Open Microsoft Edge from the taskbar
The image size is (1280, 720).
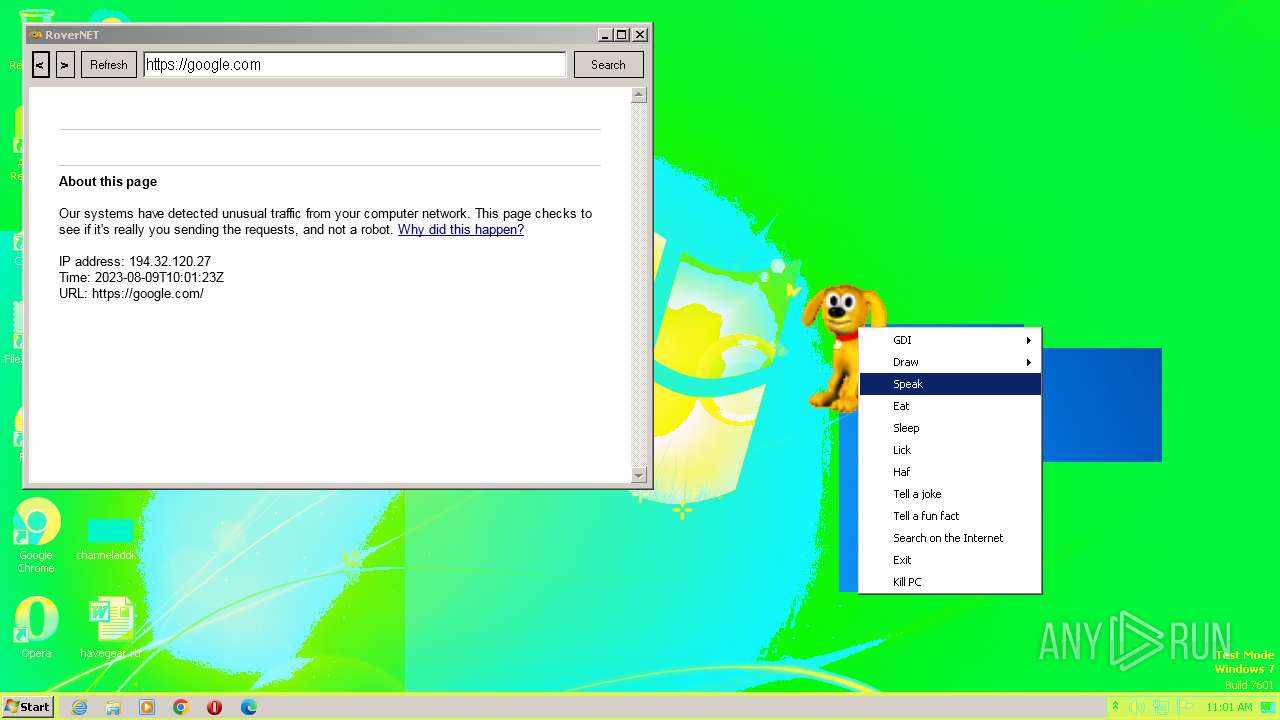coord(249,707)
